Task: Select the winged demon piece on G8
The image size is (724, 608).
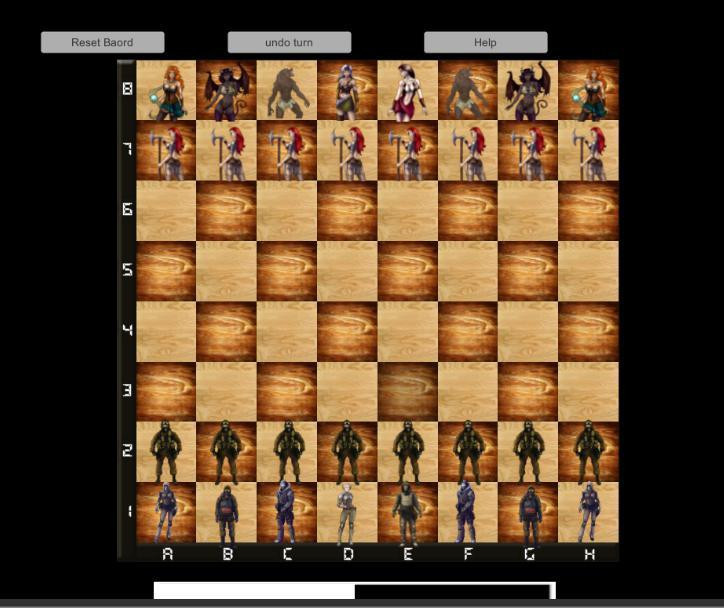Action: tap(528, 90)
